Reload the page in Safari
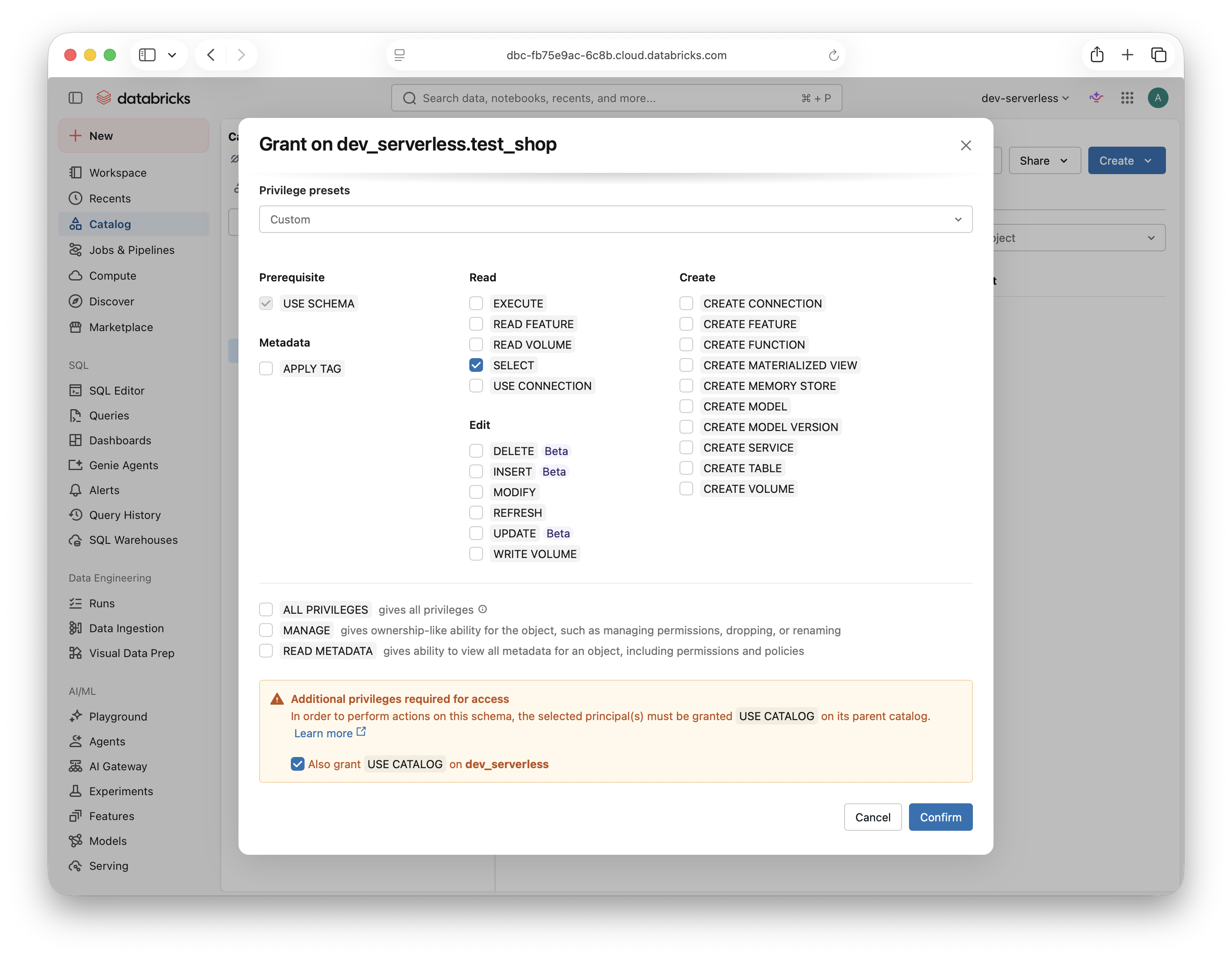The image size is (1232, 959). (833, 55)
